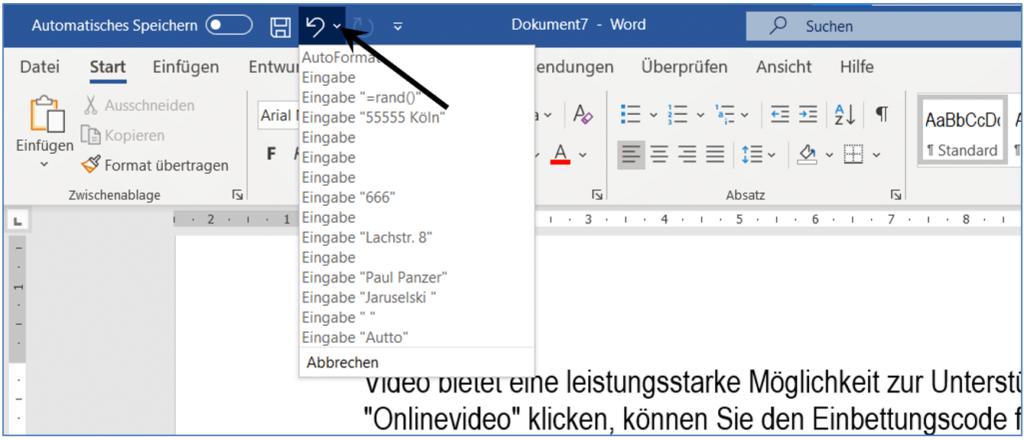Toggle paragraph marks (¶) display
1024x440 pixels.
tap(881, 114)
